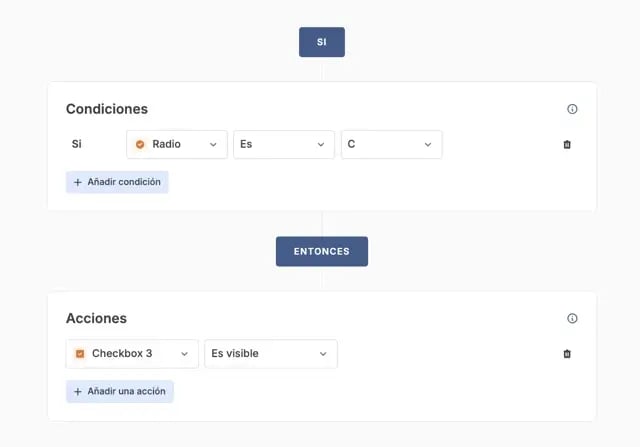This screenshot has height=447, width=640.
Task: Delete the condition with trash icon
Action: [x=567, y=144]
